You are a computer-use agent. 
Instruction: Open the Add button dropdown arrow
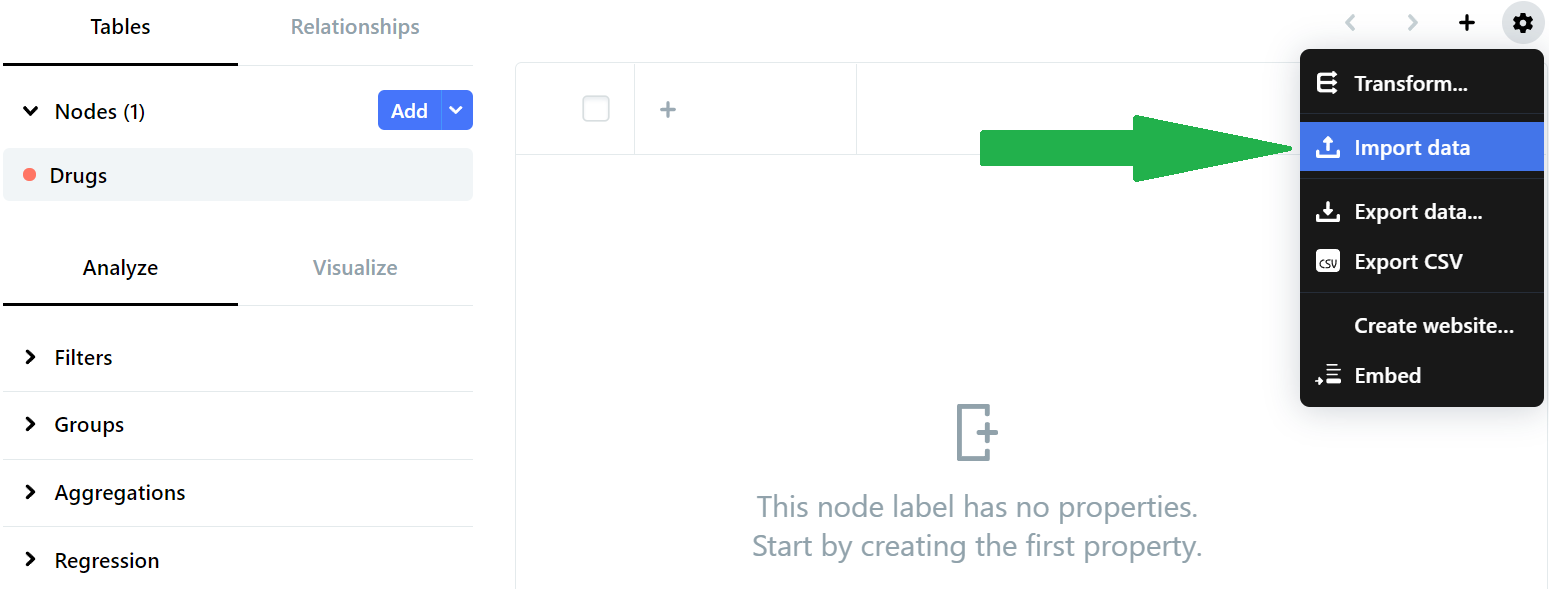point(456,110)
